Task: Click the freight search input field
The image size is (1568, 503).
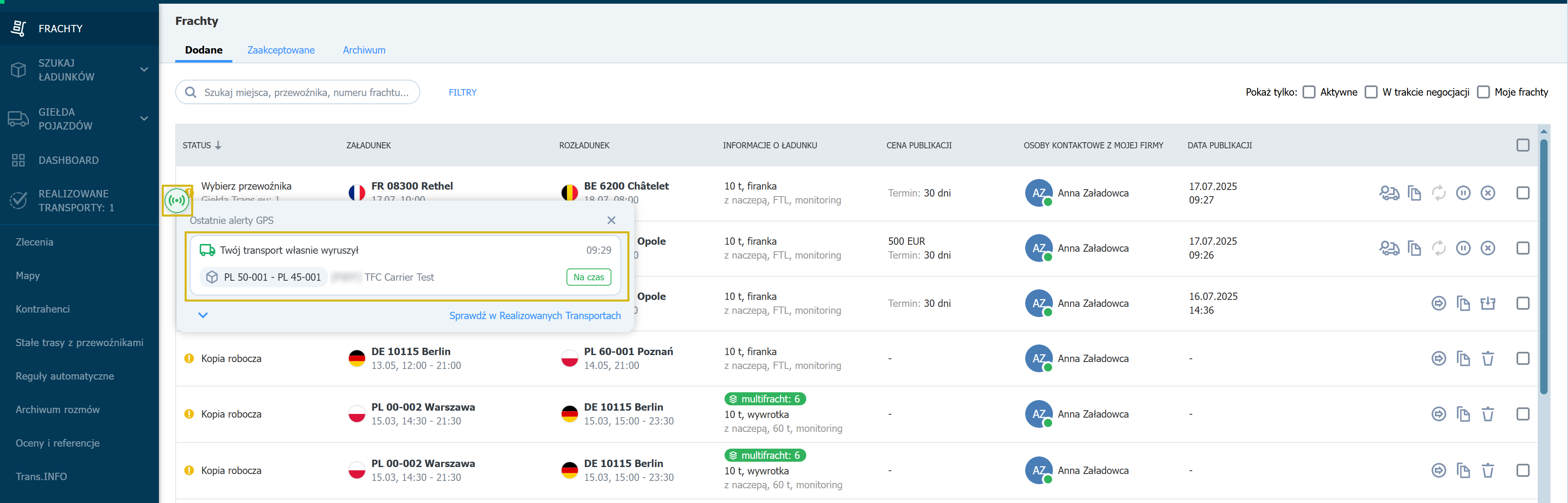Action: pos(298,93)
